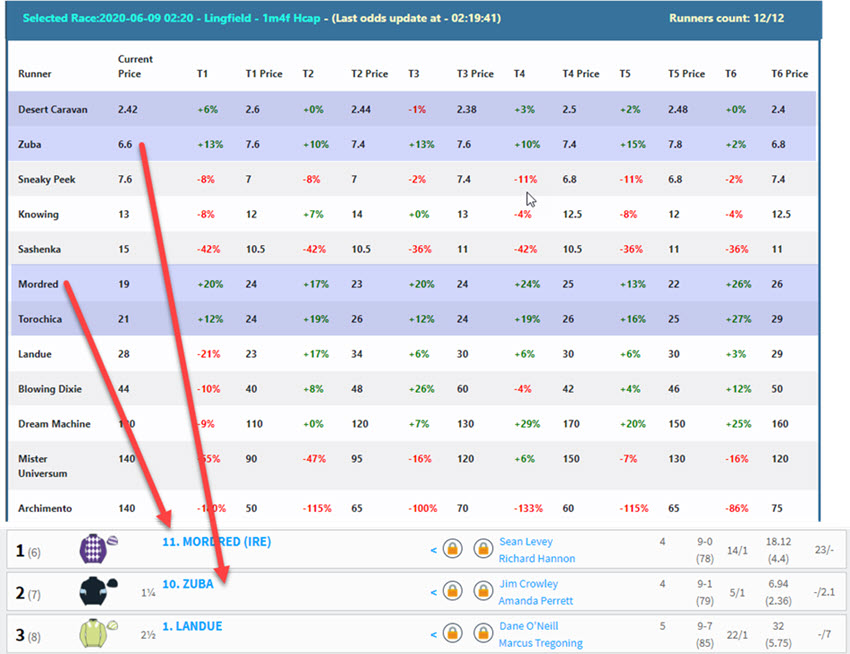
Task: Expand the chevron arrow in Zuba's result row
Action: click(433, 592)
